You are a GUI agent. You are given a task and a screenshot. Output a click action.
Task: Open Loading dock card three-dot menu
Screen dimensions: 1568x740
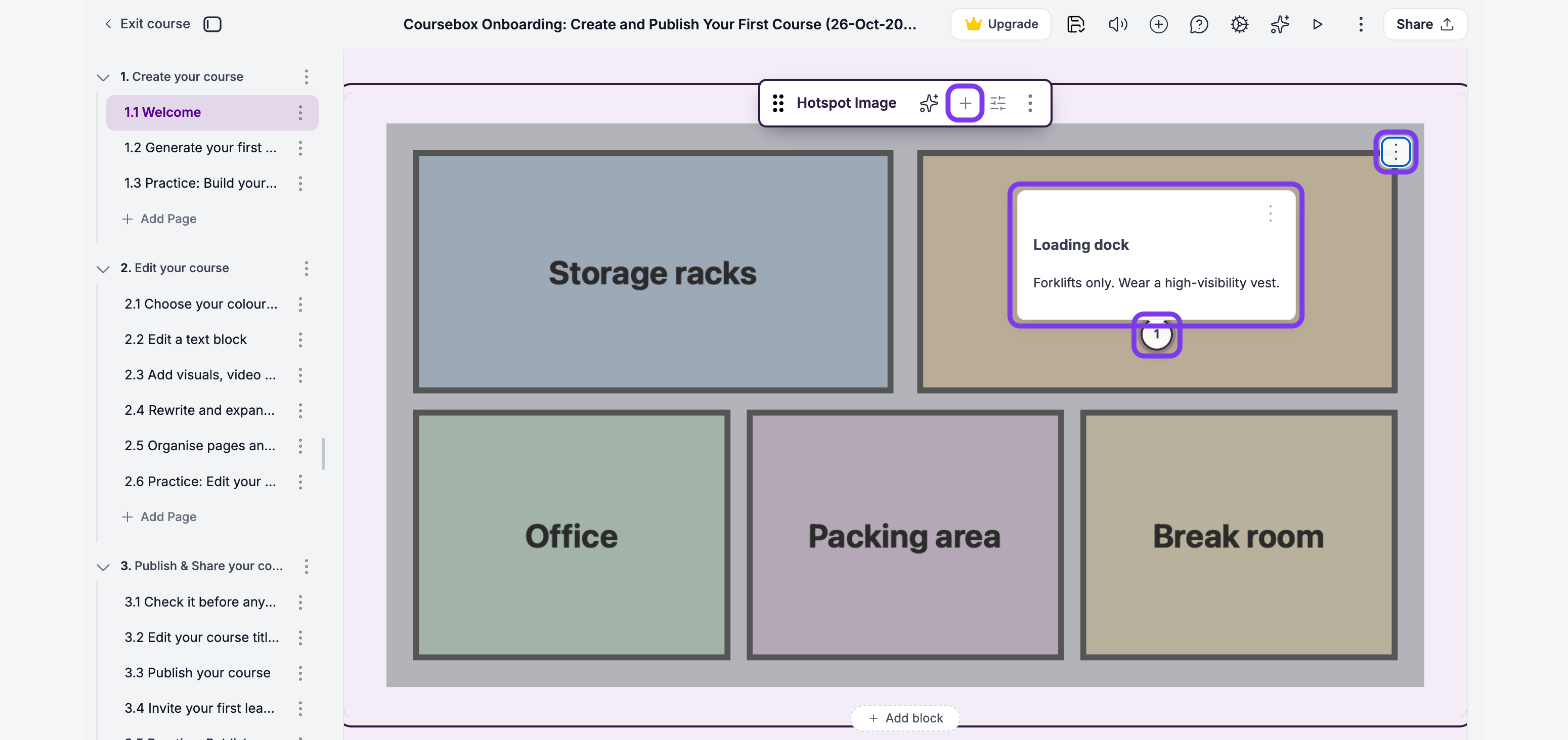(1270, 213)
